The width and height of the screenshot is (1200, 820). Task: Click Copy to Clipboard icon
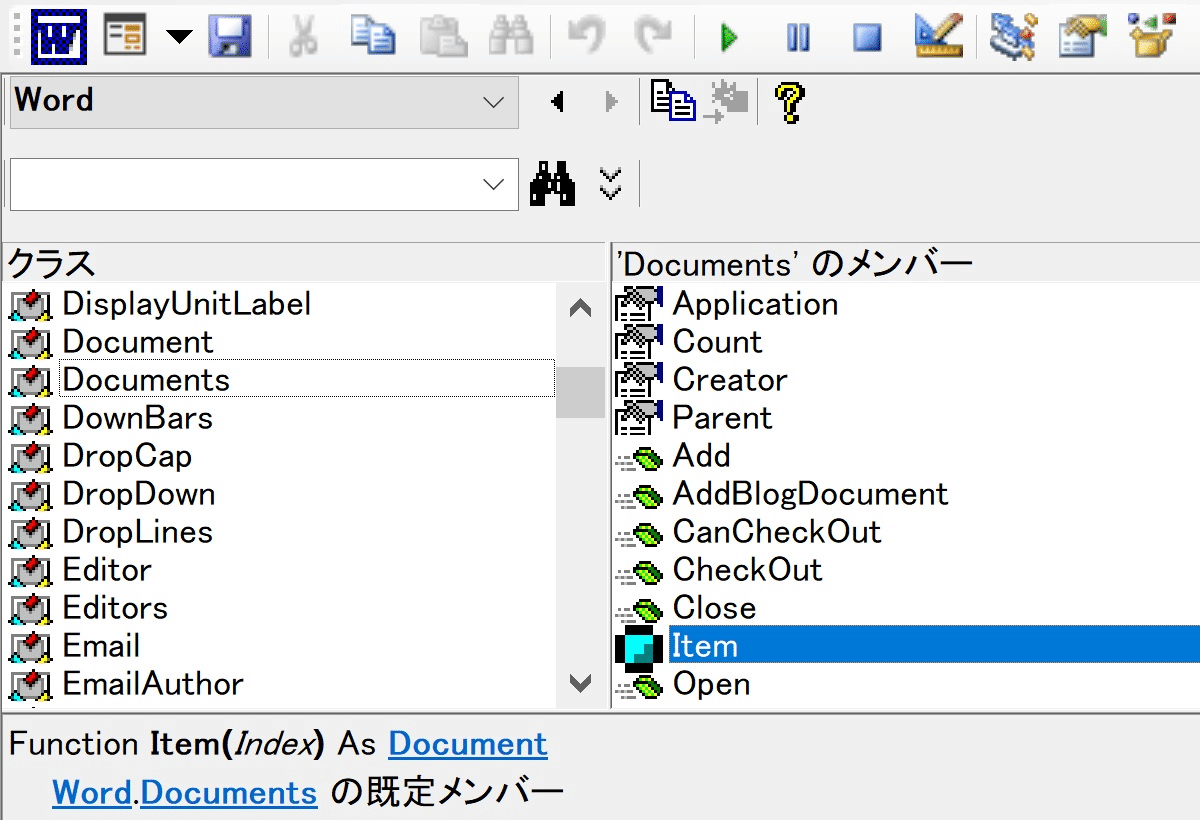(673, 101)
